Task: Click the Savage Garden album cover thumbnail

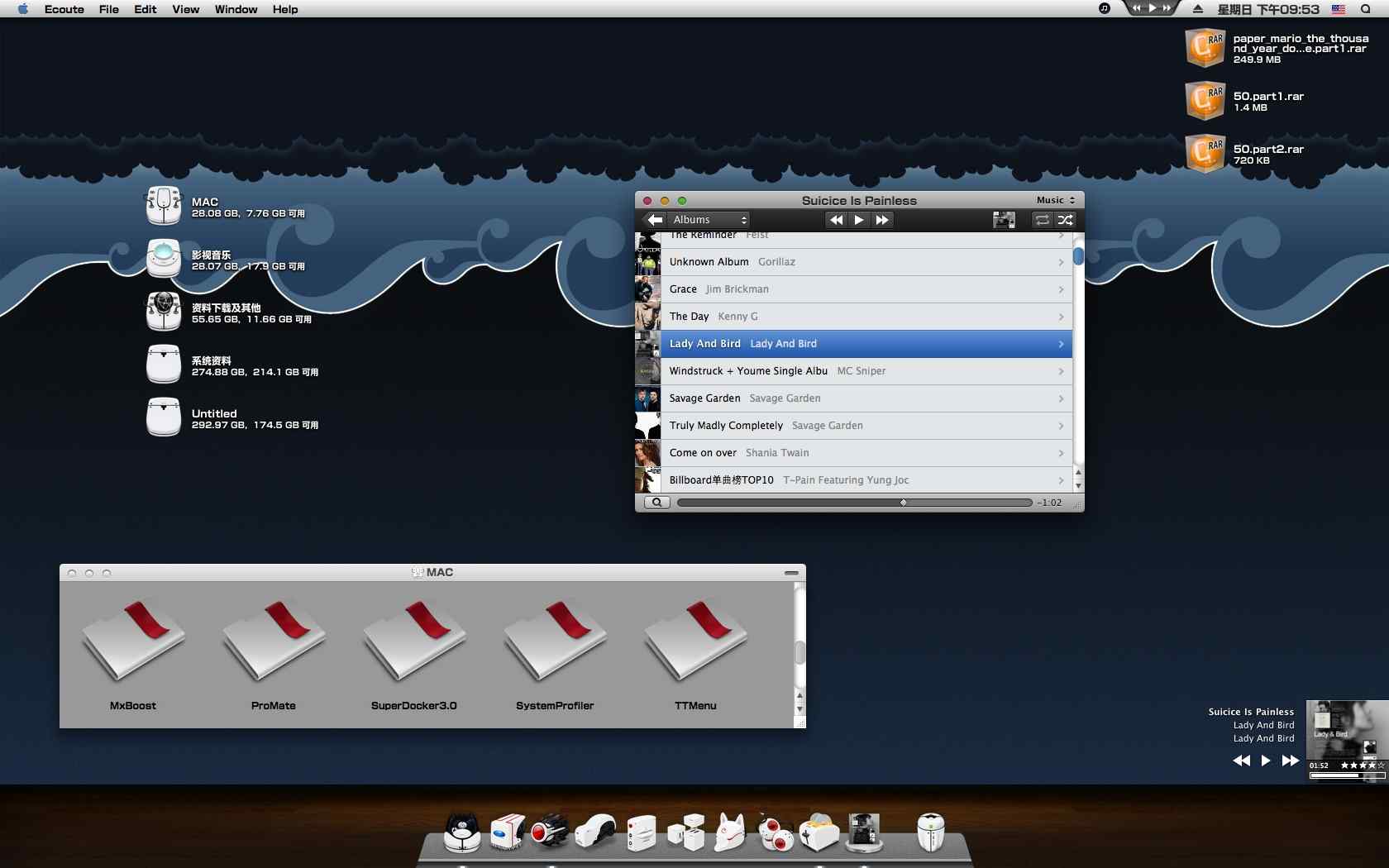Action: [x=647, y=398]
